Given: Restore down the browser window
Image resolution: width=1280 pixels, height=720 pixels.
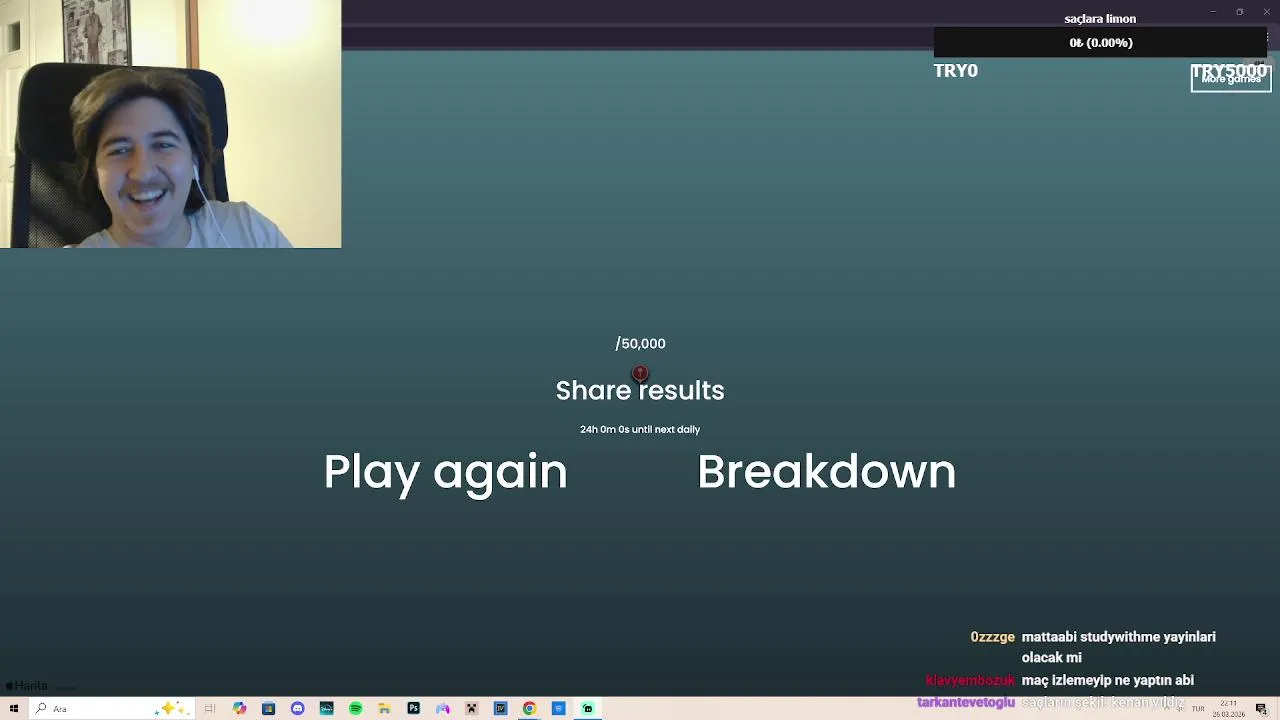Looking at the screenshot, I should tap(1239, 12).
